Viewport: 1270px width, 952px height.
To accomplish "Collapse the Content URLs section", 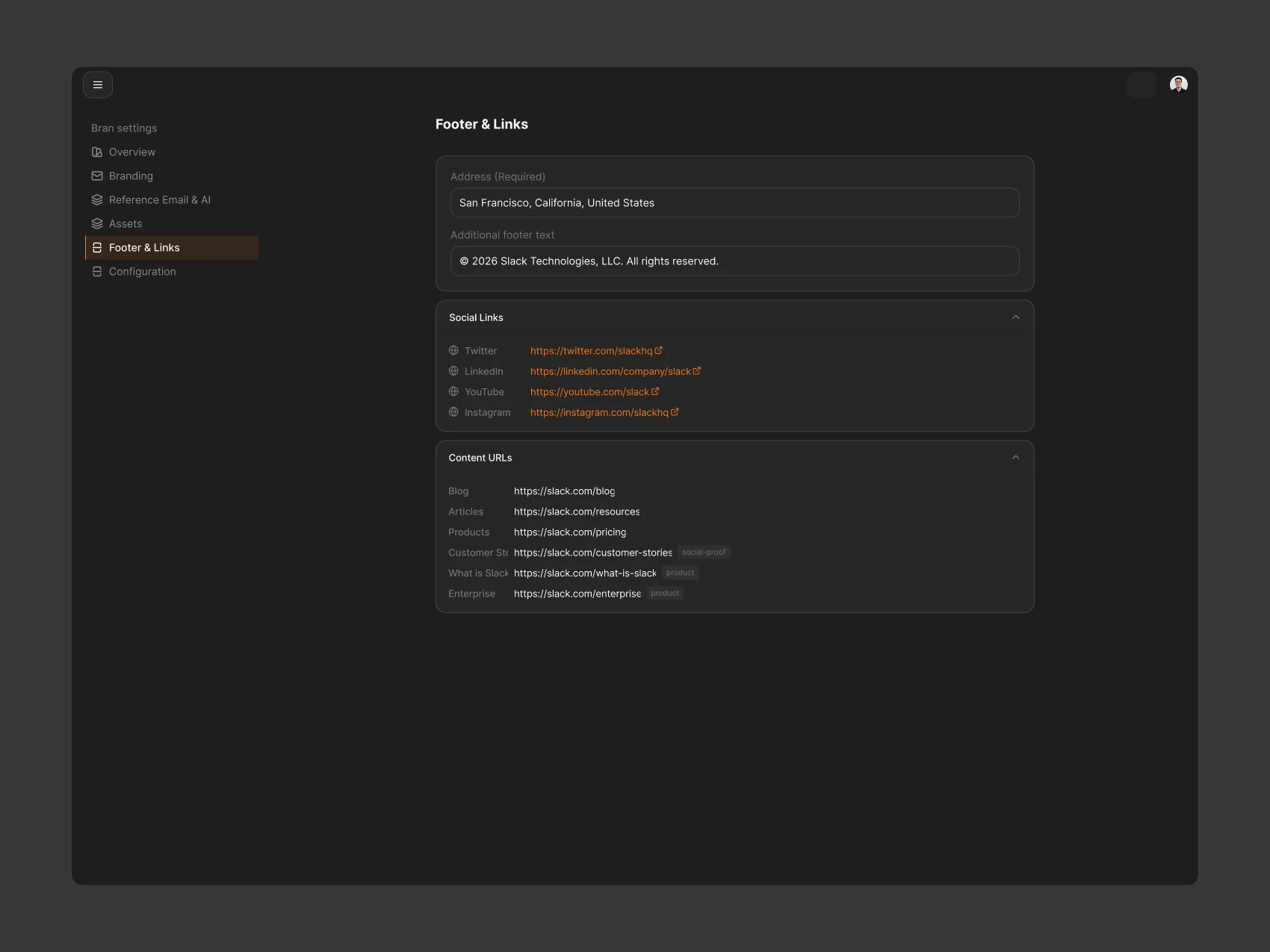I will 1016,458.
